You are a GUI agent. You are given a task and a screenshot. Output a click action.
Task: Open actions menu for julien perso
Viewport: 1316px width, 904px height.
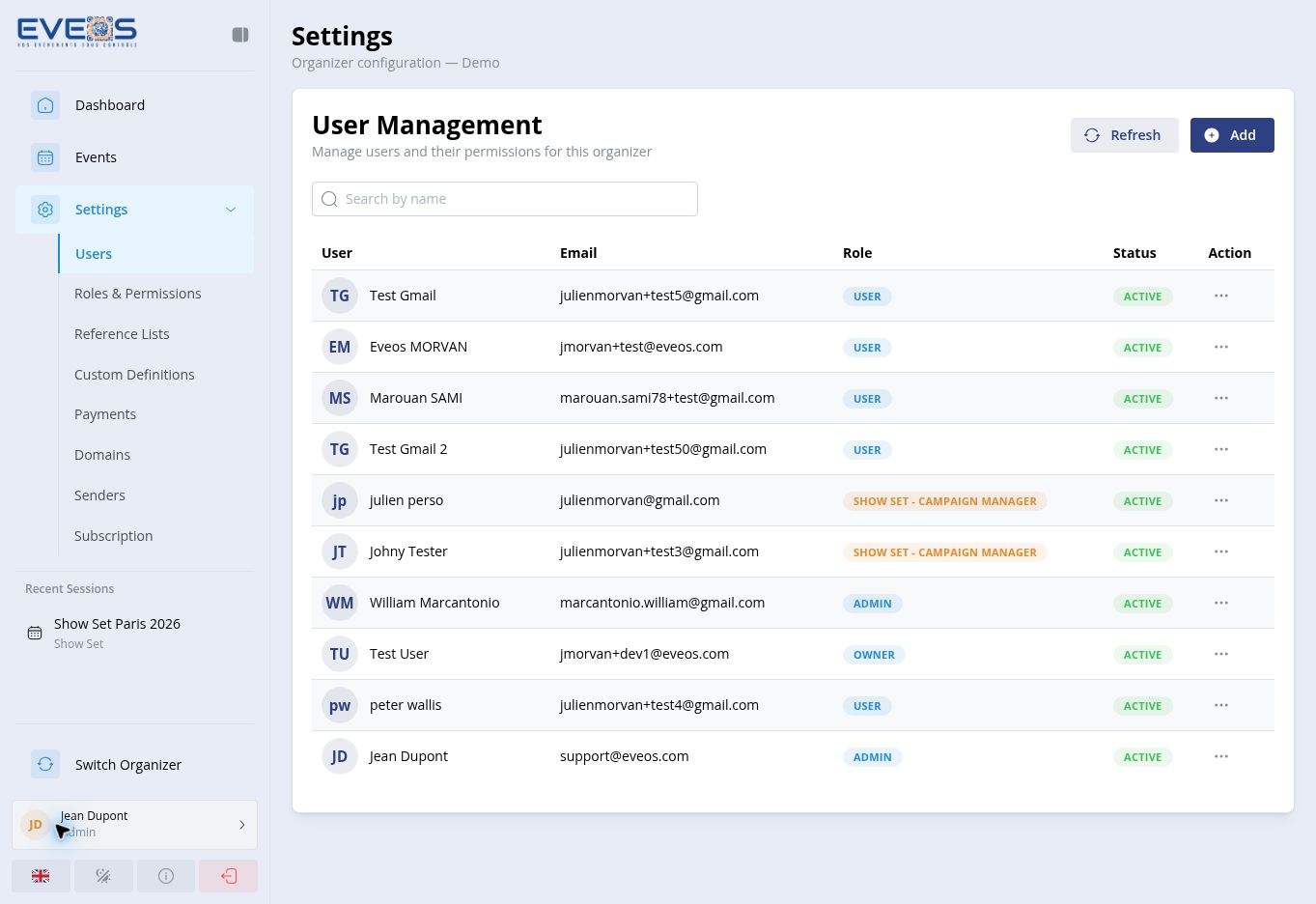1221,500
